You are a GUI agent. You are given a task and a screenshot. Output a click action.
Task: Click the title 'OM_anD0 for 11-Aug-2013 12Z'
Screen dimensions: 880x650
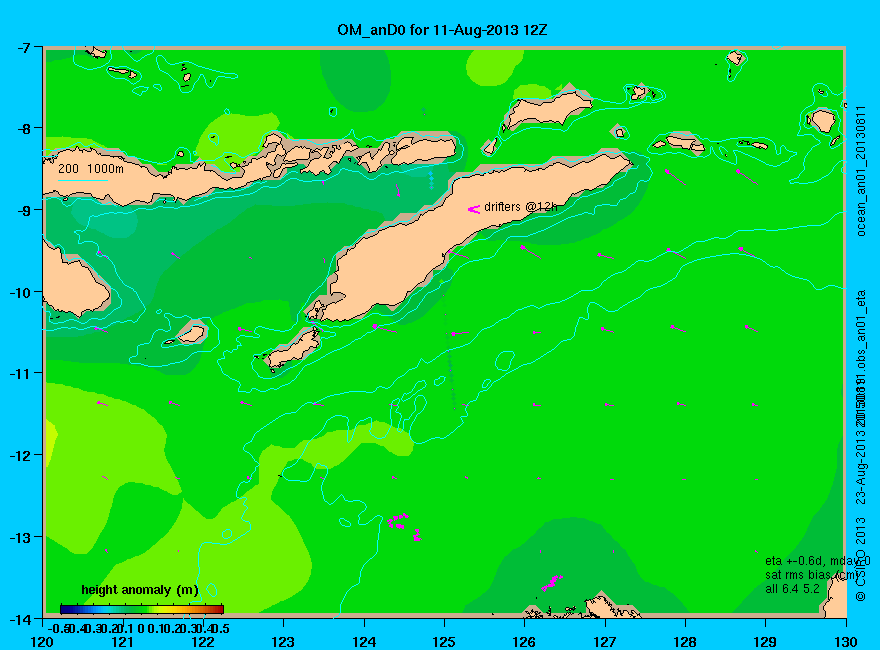tap(442, 30)
